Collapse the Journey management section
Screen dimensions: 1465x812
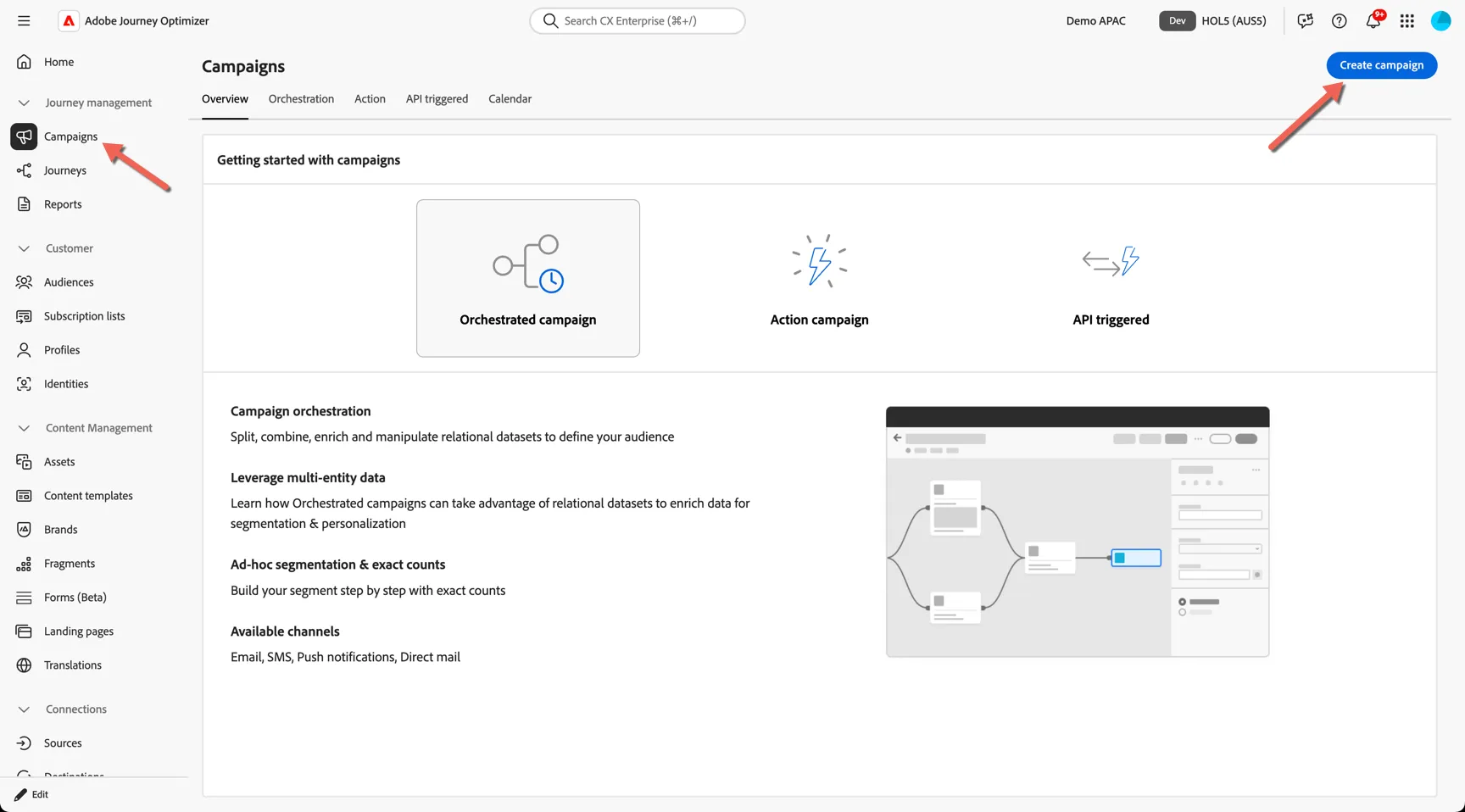click(24, 103)
